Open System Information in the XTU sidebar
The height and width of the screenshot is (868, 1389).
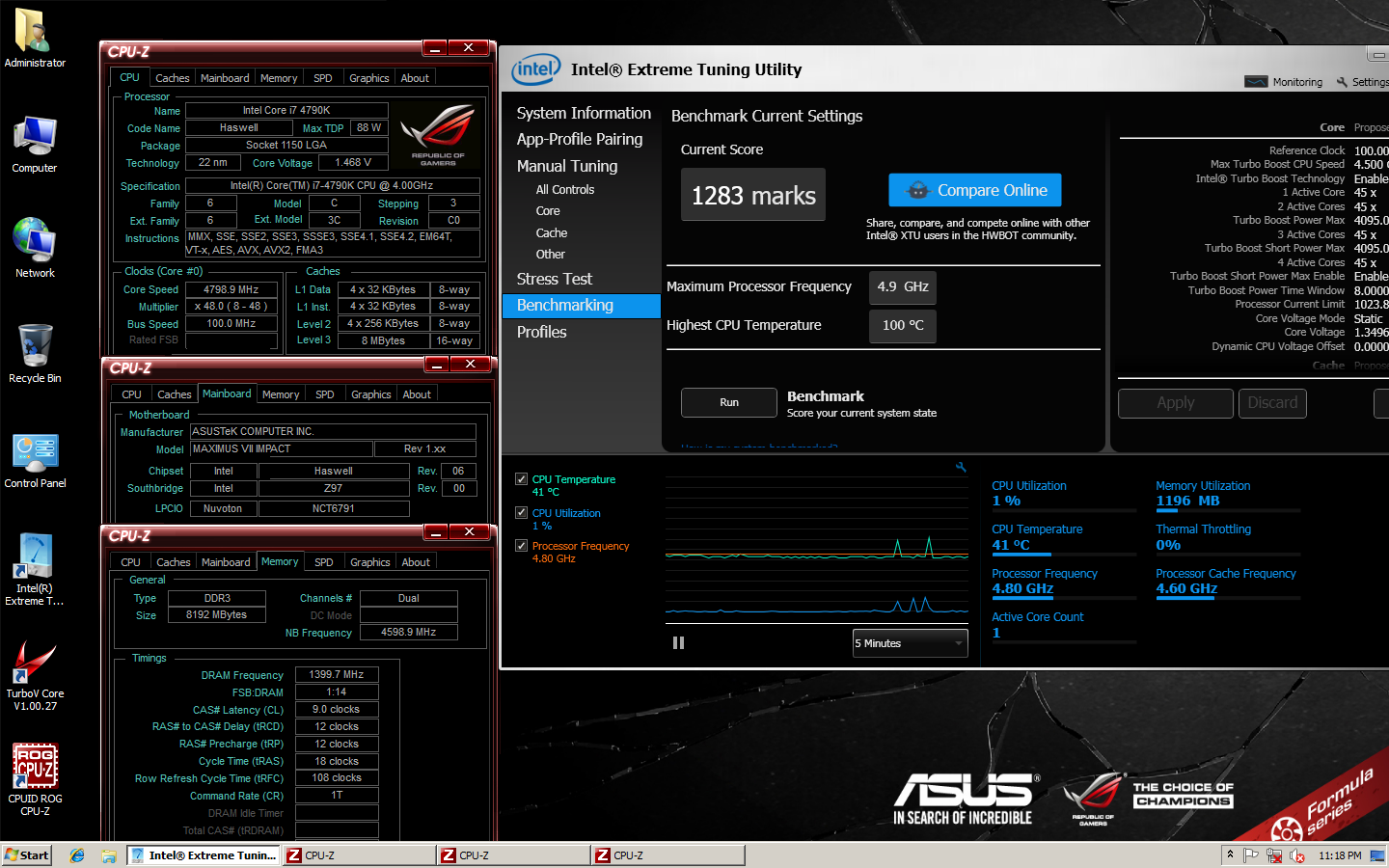584,113
